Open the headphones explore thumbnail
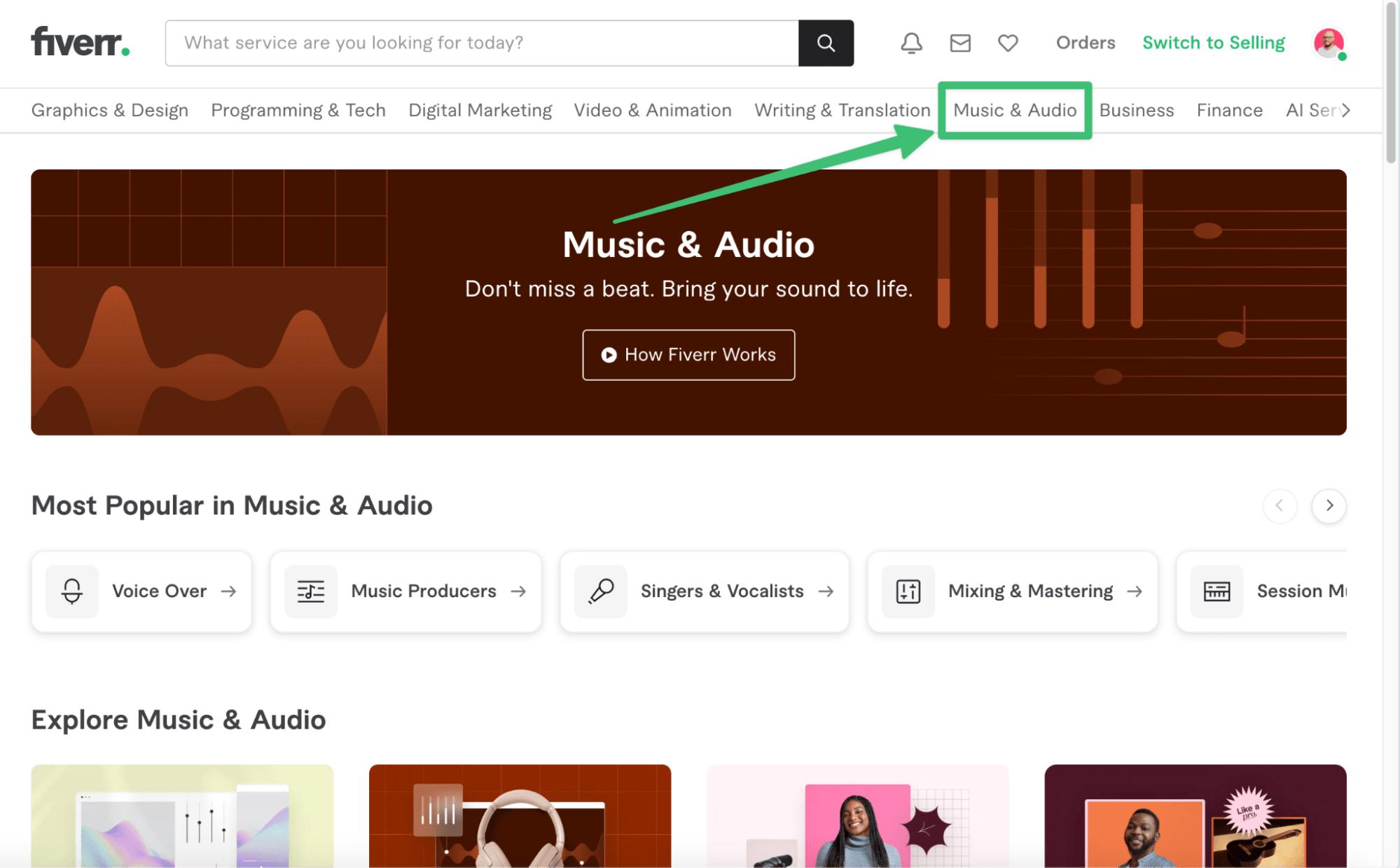 point(520,816)
